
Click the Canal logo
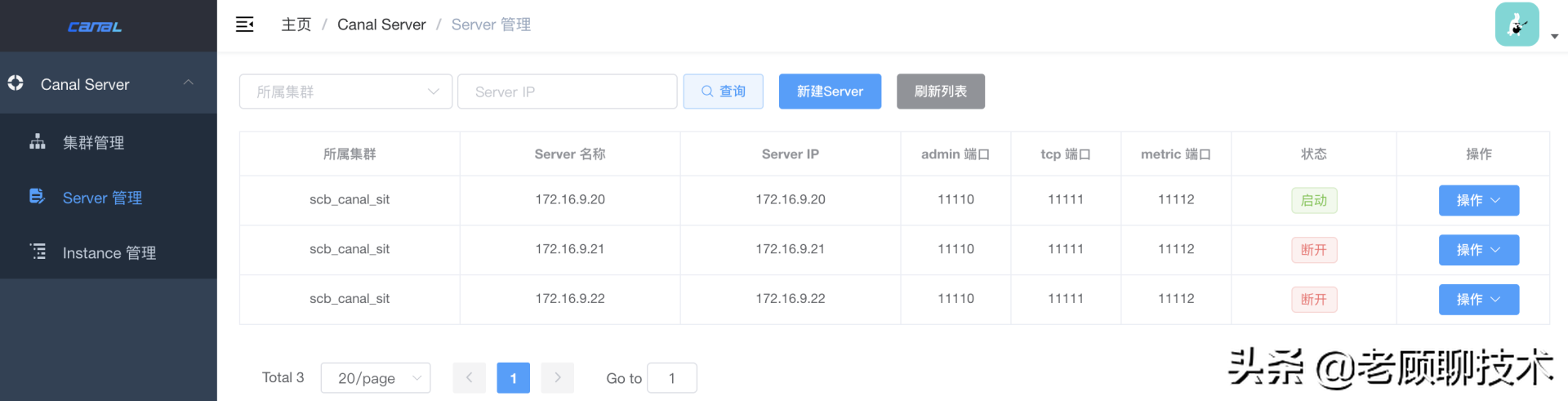(x=95, y=27)
